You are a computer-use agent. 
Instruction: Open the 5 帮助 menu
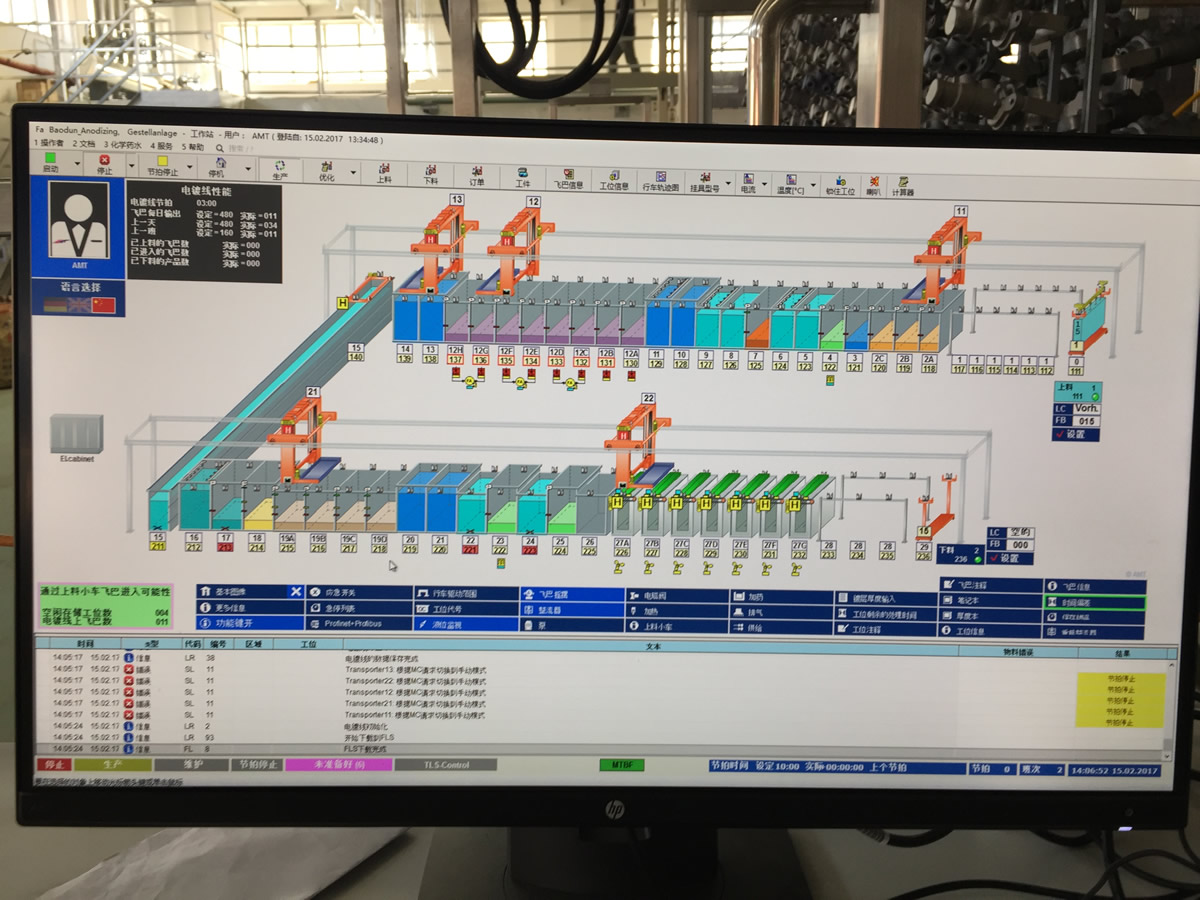point(192,146)
